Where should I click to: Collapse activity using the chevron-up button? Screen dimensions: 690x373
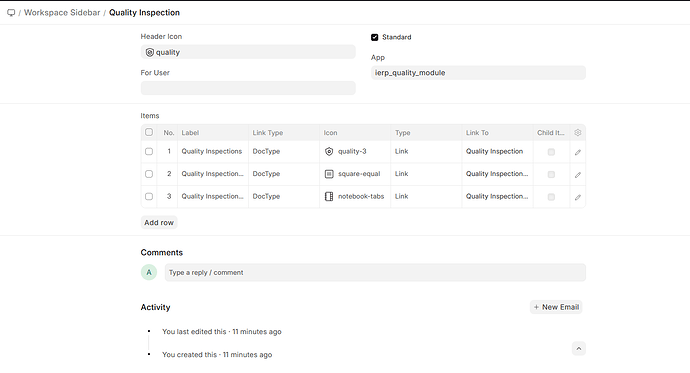click(579, 349)
